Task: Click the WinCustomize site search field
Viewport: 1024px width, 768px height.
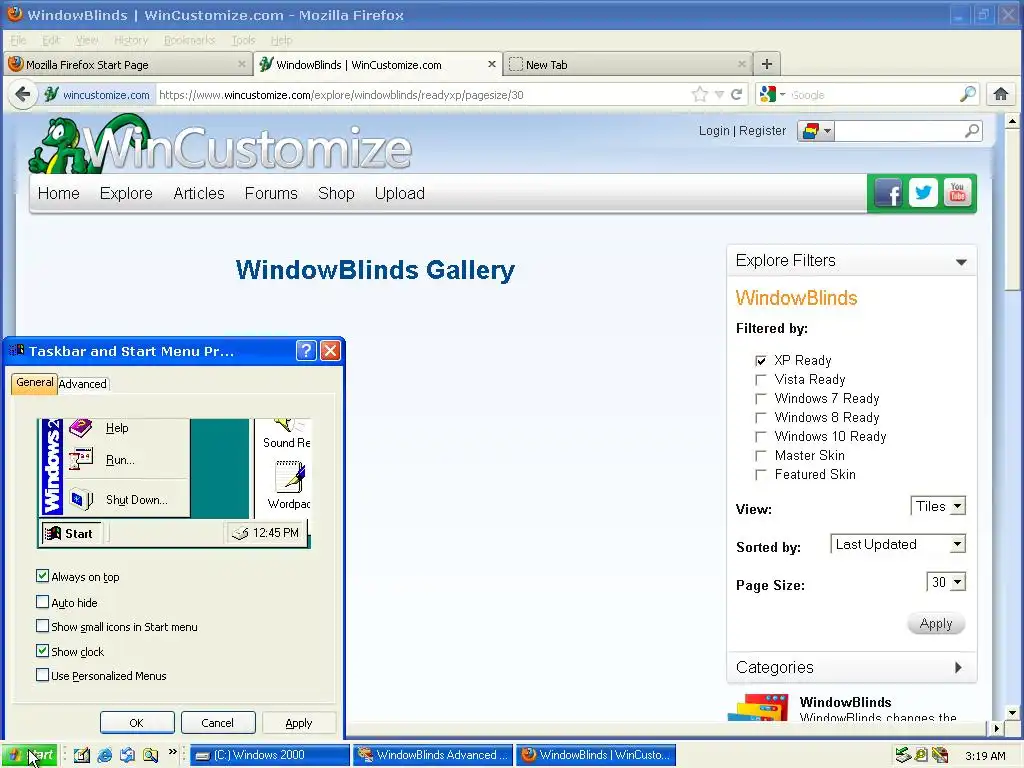Action: pyautogui.click(x=899, y=131)
